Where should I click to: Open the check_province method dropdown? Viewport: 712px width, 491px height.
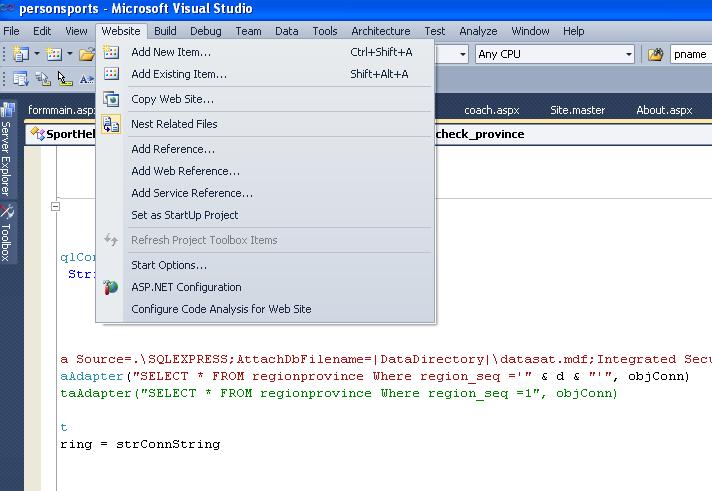click(x=573, y=134)
